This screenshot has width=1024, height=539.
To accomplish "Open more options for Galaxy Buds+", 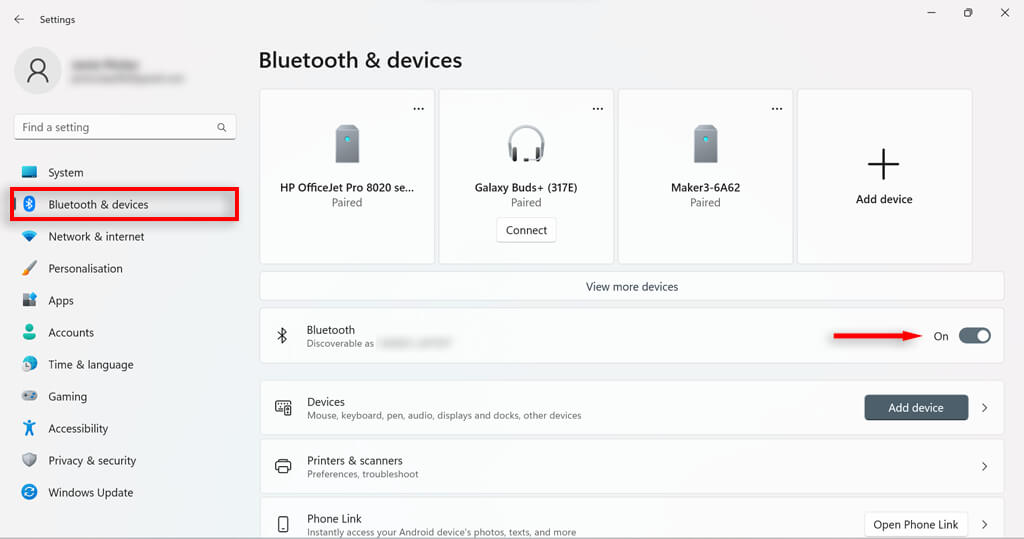I will (598, 109).
